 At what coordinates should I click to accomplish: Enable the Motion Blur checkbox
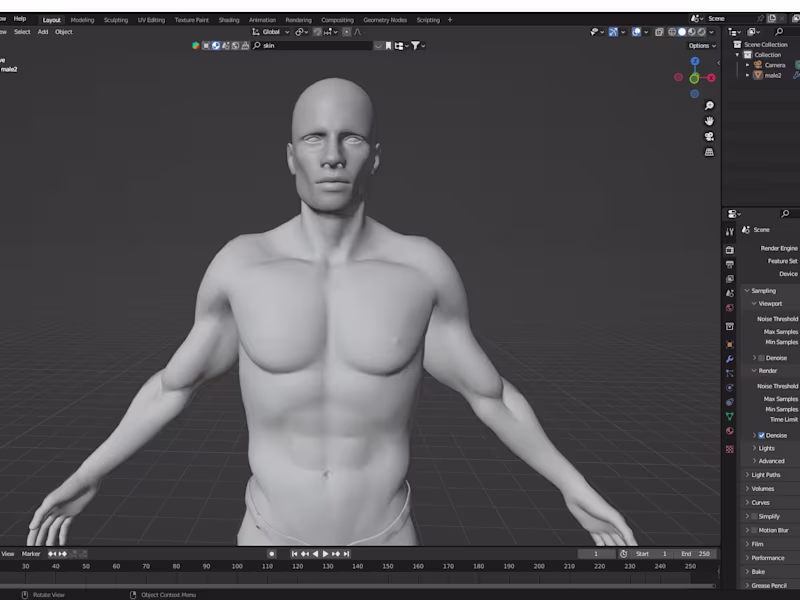click(755, 530)
